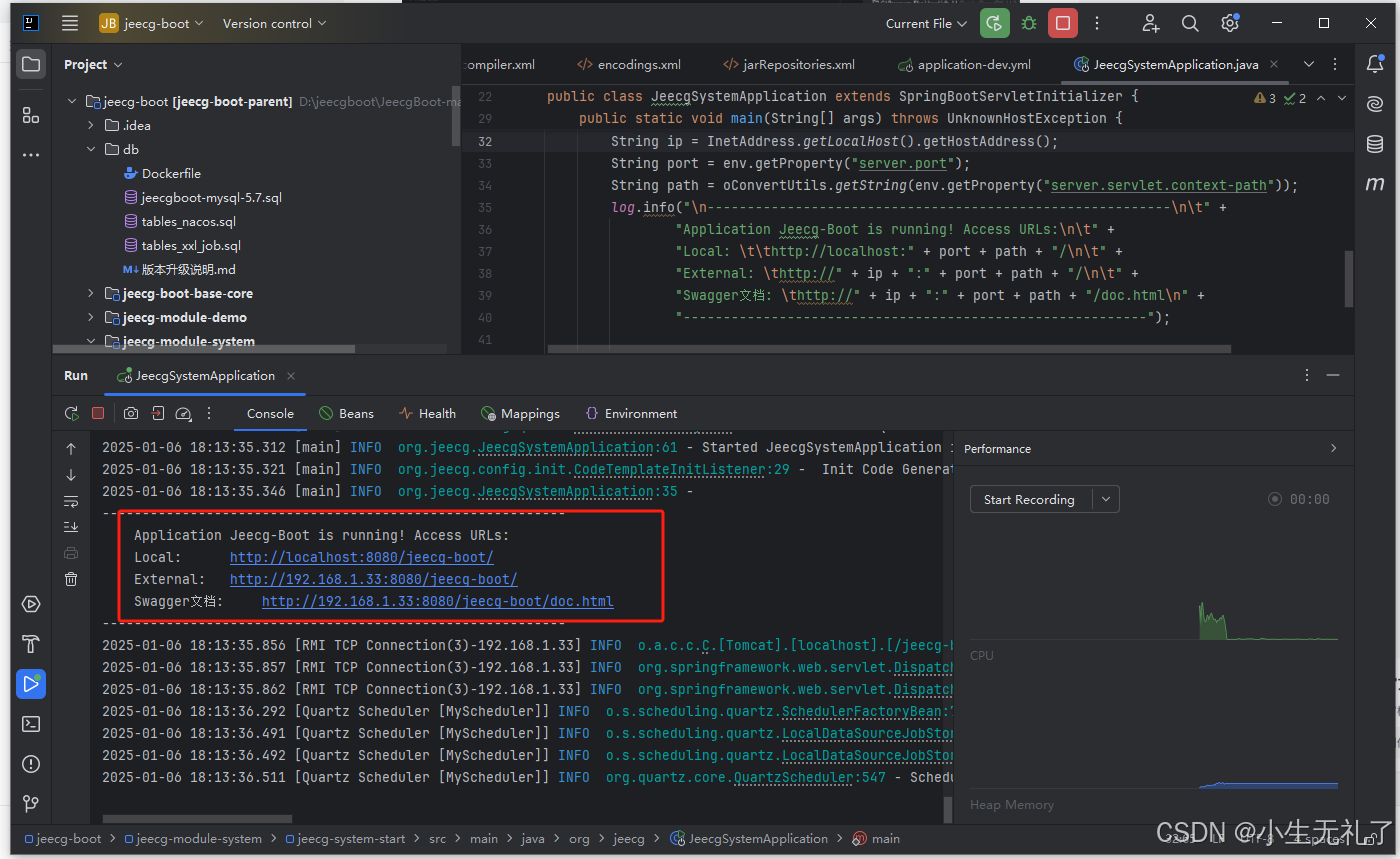Open Code With Me add-user icon
This screenshot has height=859, width=1400.
[x=1151, y=23]
